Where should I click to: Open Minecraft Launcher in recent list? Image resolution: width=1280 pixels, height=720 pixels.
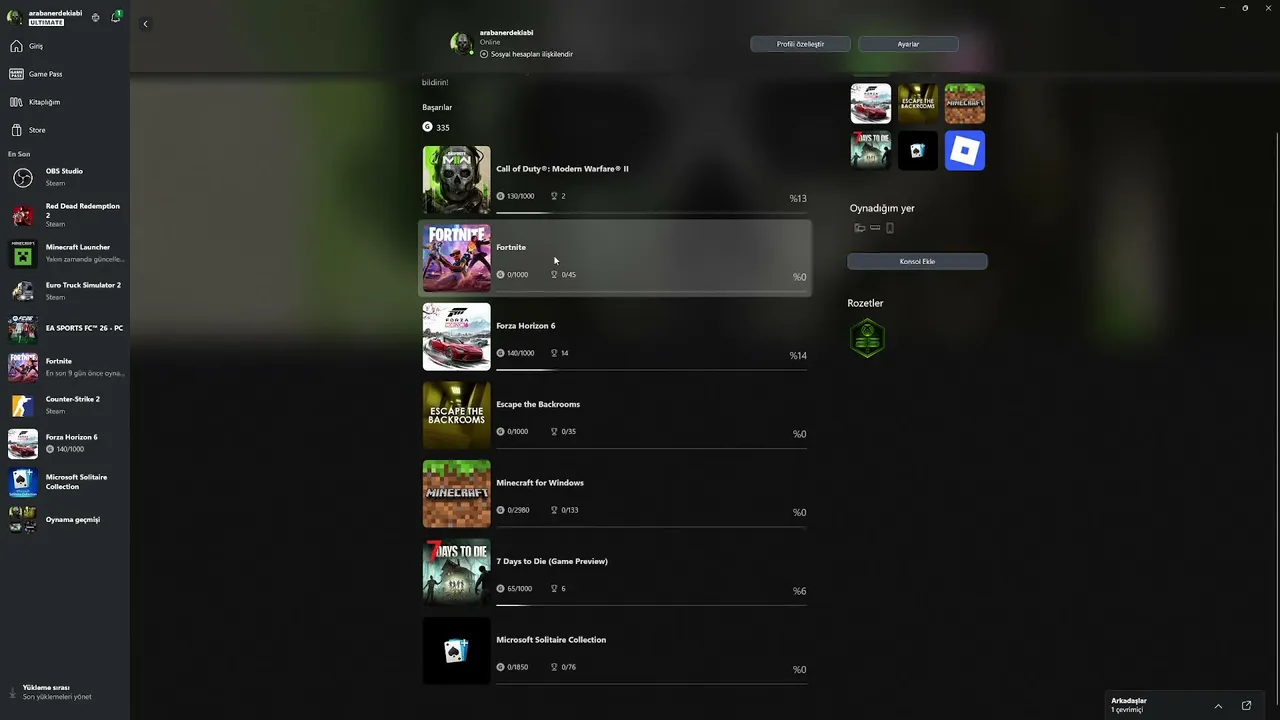tap(65, 253)
